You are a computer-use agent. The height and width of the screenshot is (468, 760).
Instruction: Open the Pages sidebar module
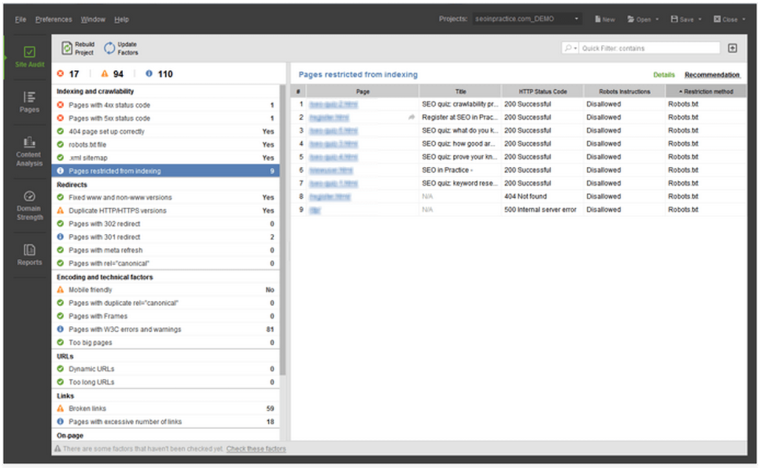29,102
